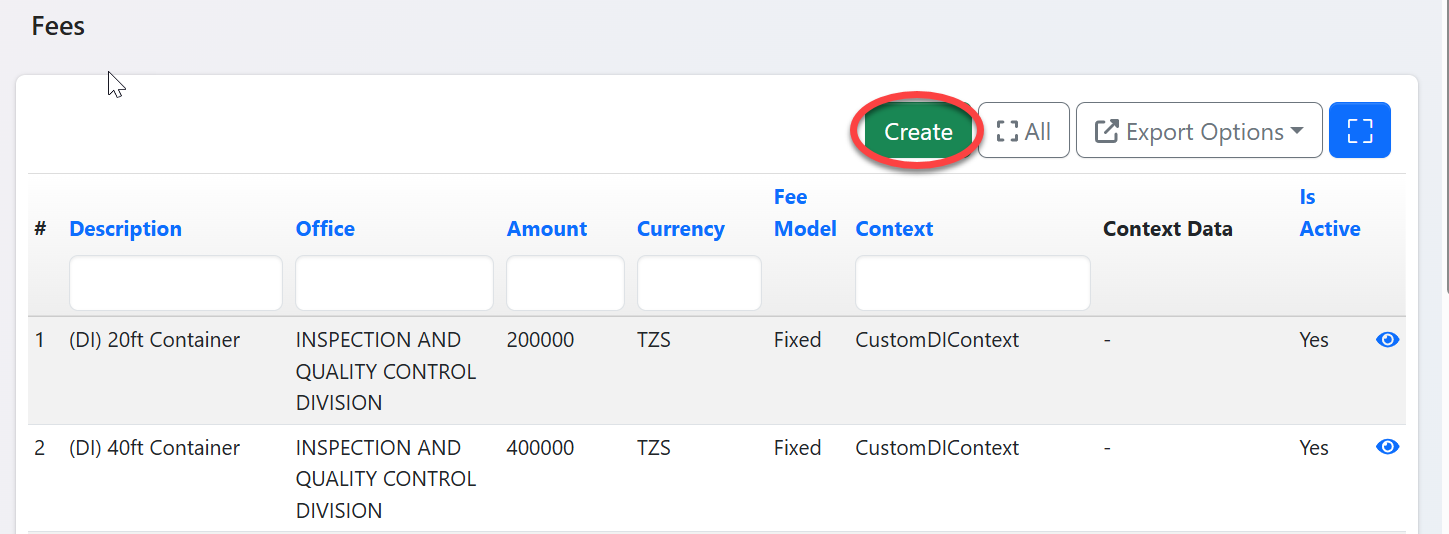The width and height of the screenshot is (1449, 534).
Task: Toggle fullscreen with the blue expand icon
Action: coord(1359,131)
